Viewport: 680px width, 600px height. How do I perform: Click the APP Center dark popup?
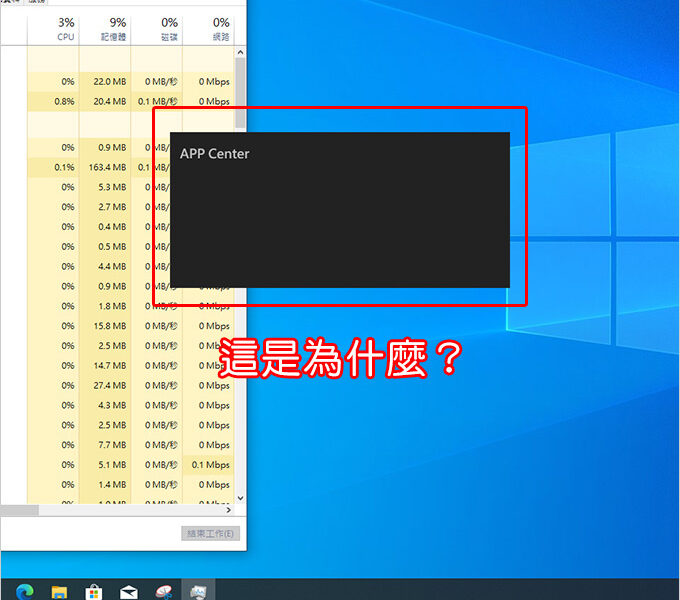click(340, 210)
